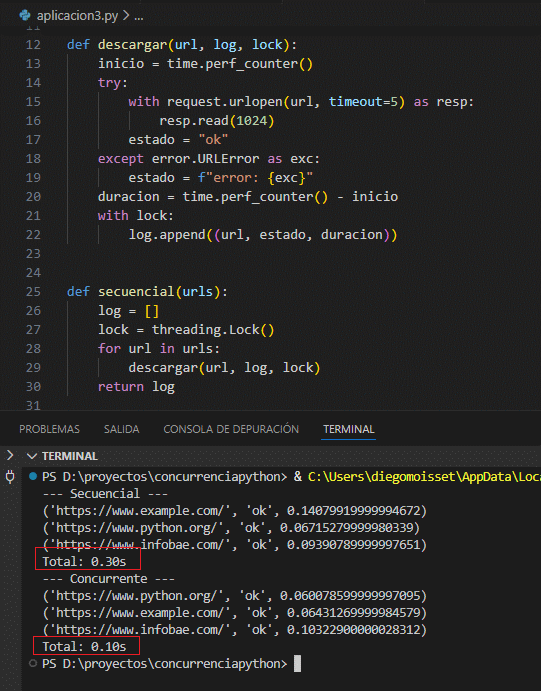Open https://www.infobae.com/ link in Secuencial output
Image resolution: width=541 pixels, height=691 pixels.
(140, 545)
